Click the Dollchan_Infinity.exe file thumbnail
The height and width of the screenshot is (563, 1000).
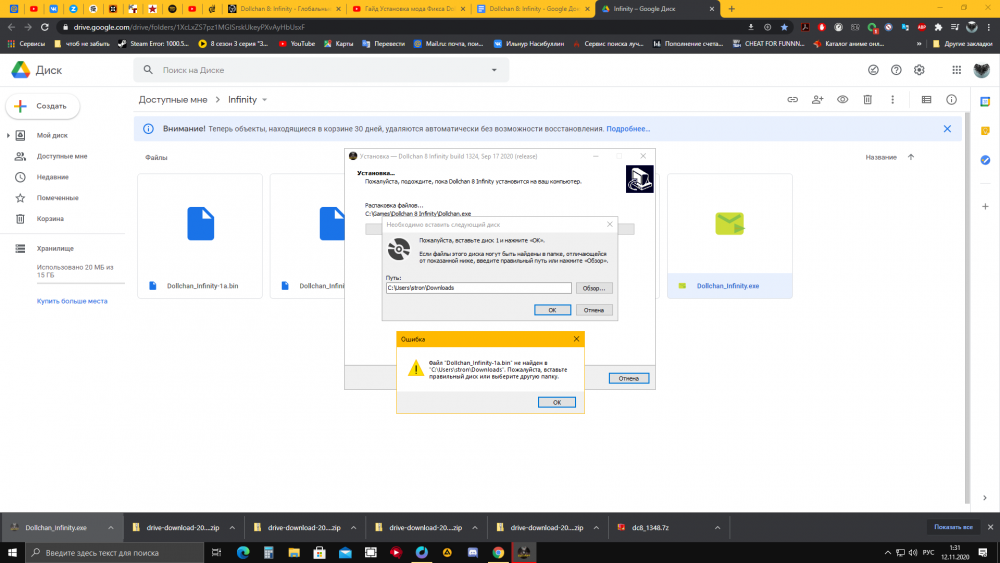coord(729,223)
